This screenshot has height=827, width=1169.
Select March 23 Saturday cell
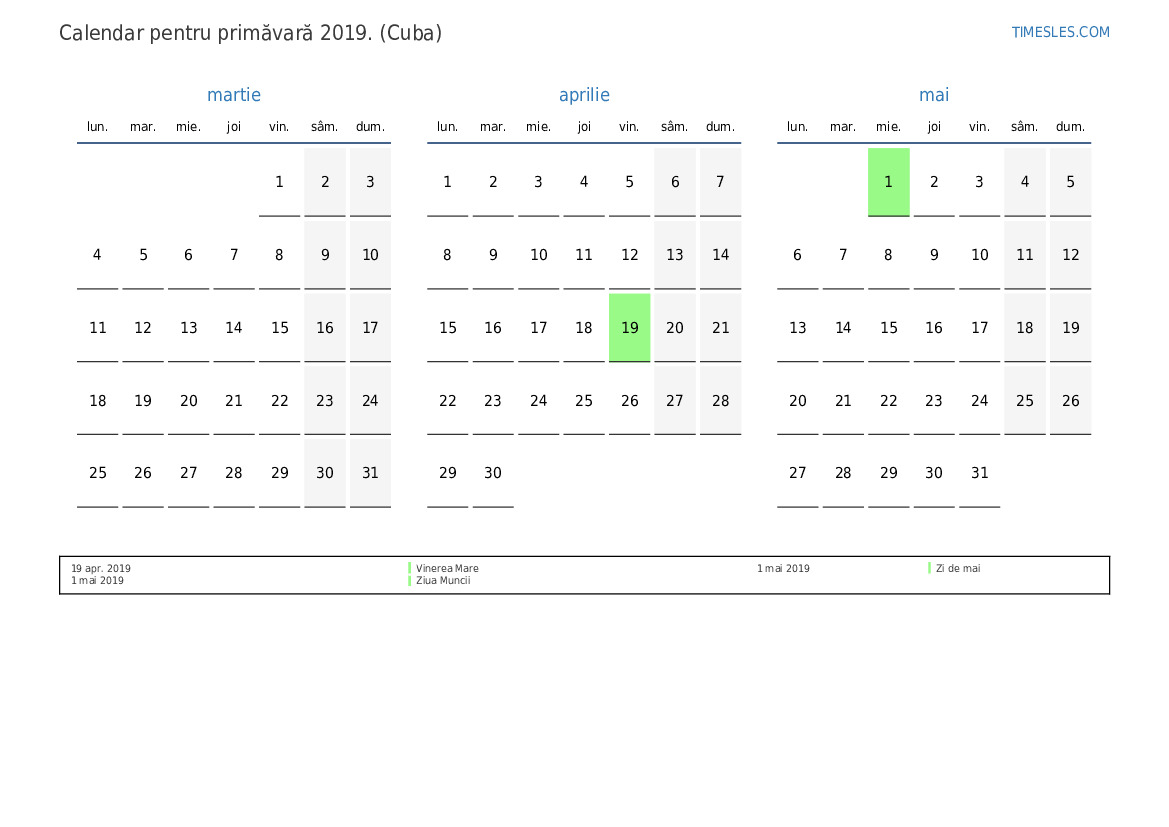click(324, 400)
